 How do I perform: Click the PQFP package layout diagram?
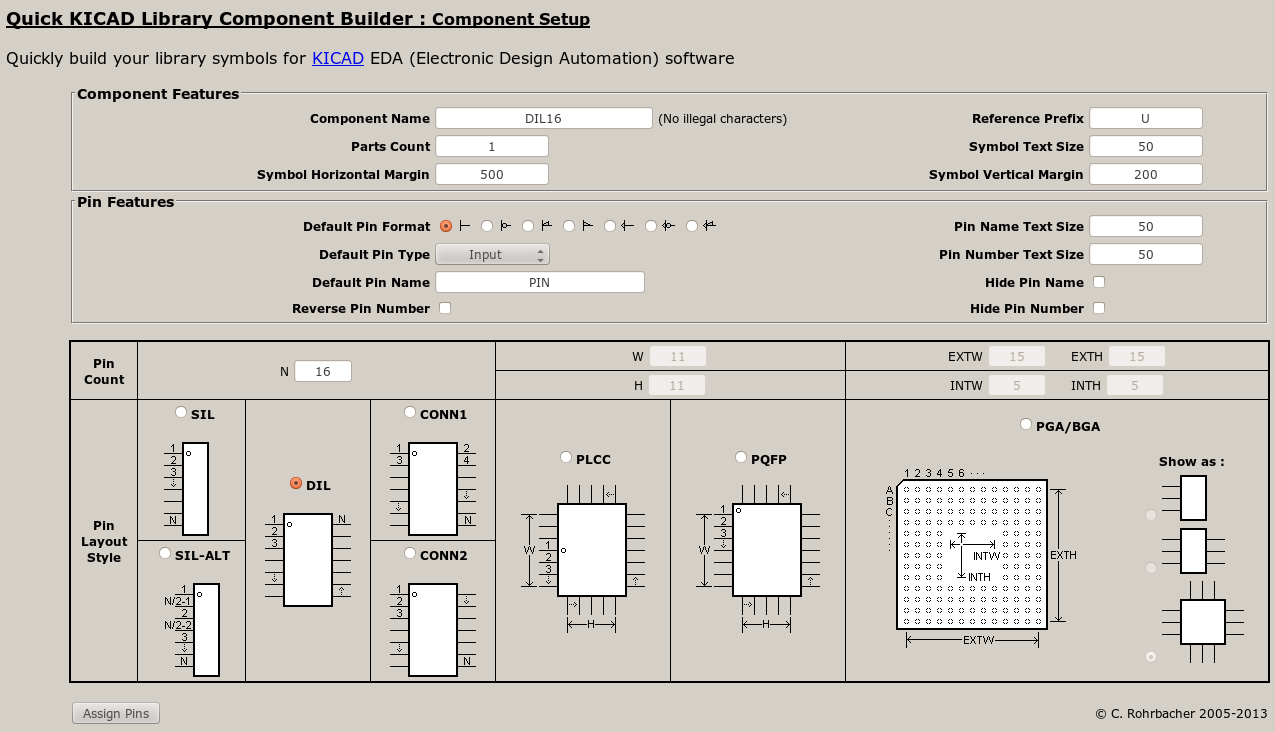pos(766,550)
